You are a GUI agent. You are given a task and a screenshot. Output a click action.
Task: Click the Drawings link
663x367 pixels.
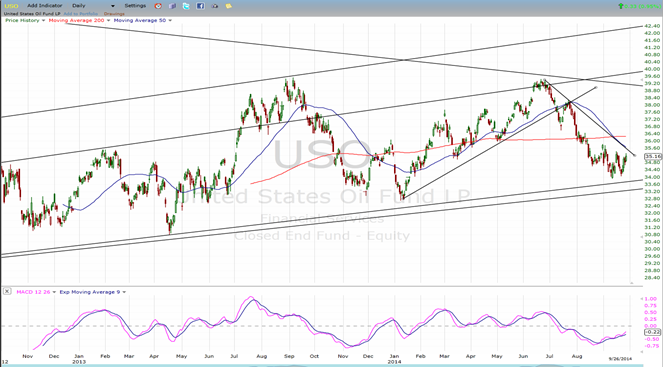coord(114,14)
